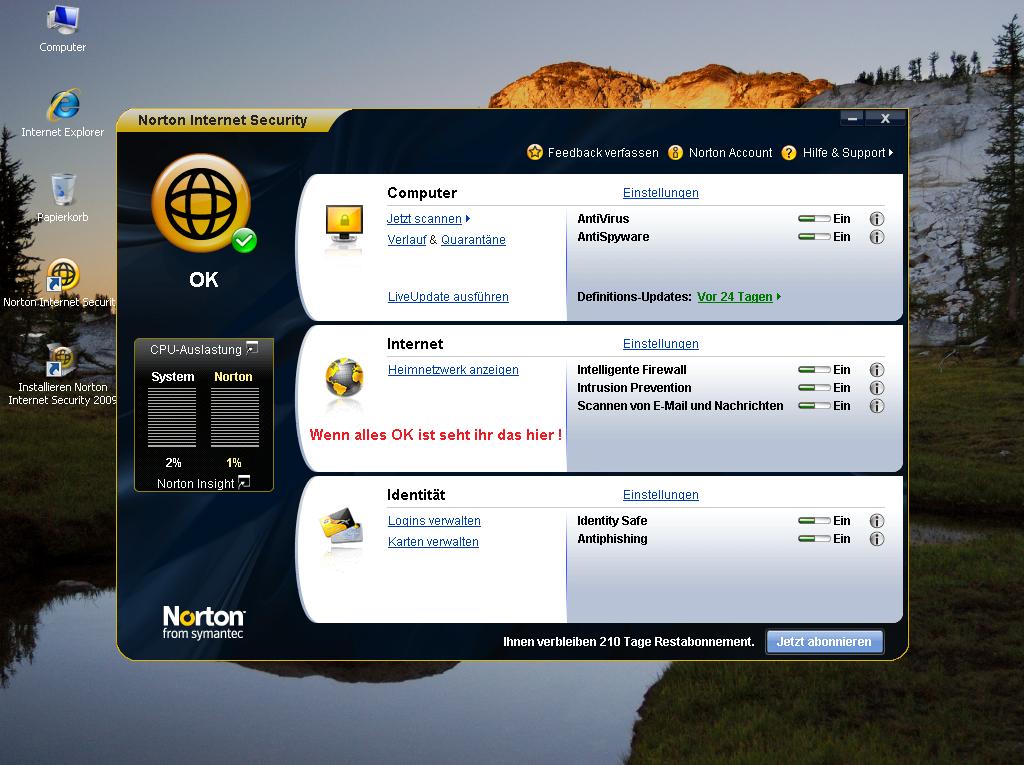Click the Norton Account lock icon

coord(675,152)
